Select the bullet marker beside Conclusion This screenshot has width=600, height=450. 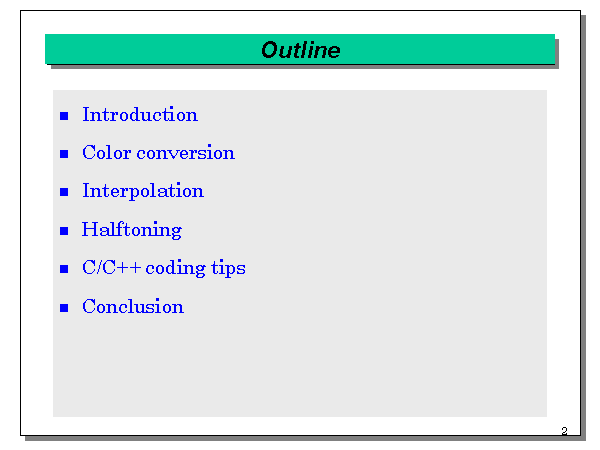65,308
